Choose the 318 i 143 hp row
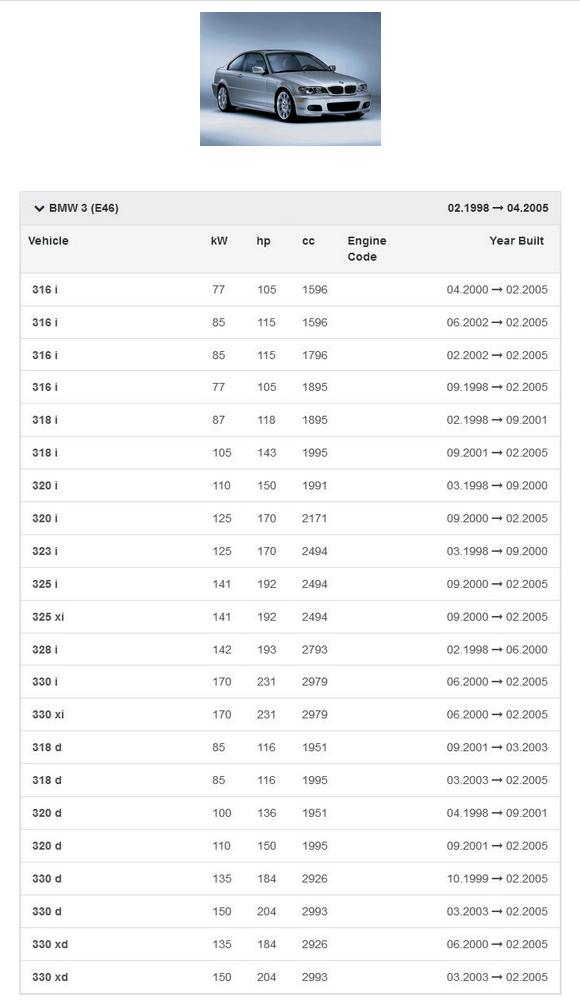Image resolution: width=580 pixels, height=1003 pixels. [x=290, y=453]
